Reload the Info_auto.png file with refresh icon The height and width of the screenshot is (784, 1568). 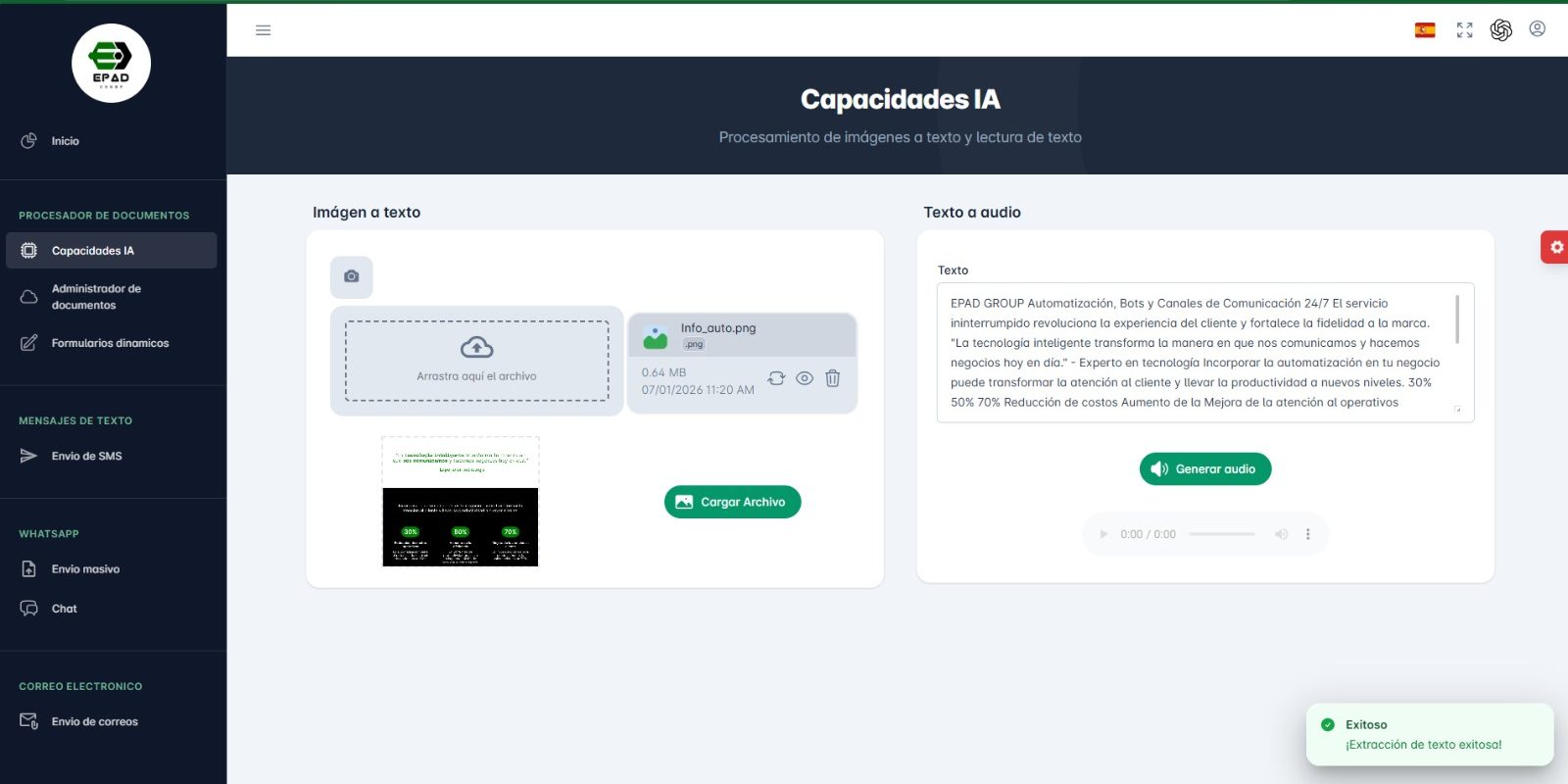pyautogui.click(x=776, y=378)
